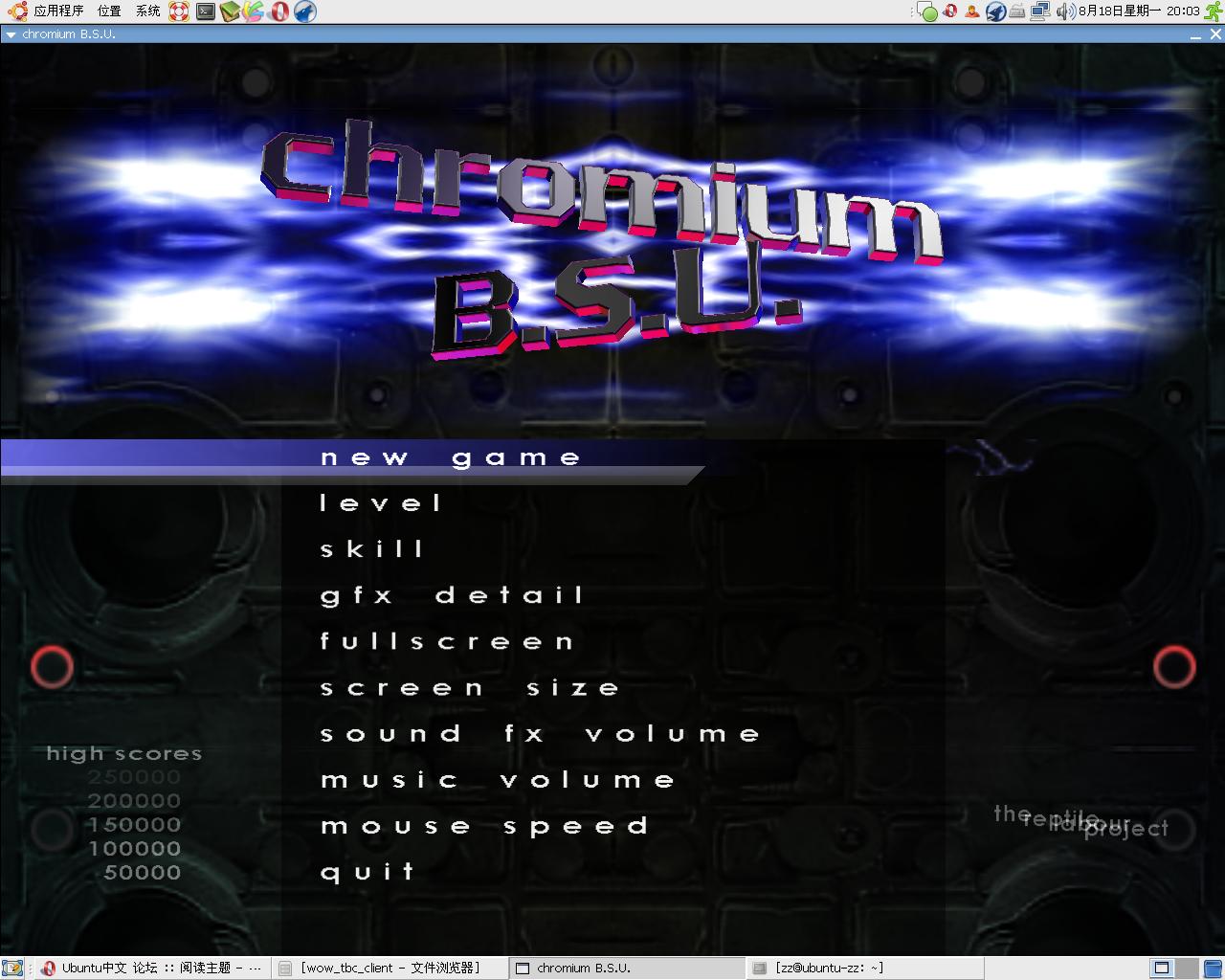Switch to the first workspace in pager
Viewport: 1225px width, 980px height.
(x=1162, y=969)
